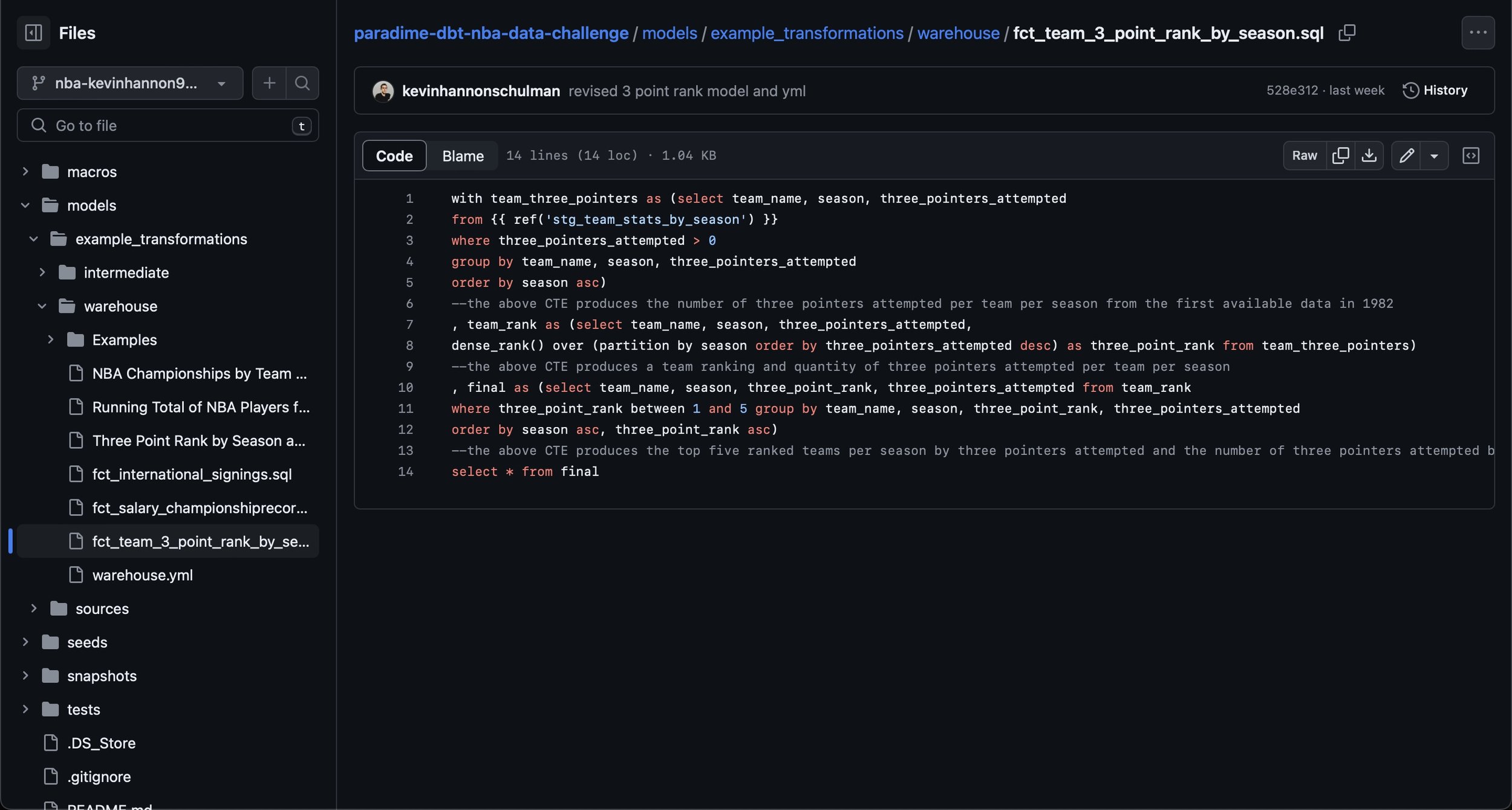Collapse the file tree side panel icon
The image size is (1512, 810).
pyautogui.click(x=33, y=33)
